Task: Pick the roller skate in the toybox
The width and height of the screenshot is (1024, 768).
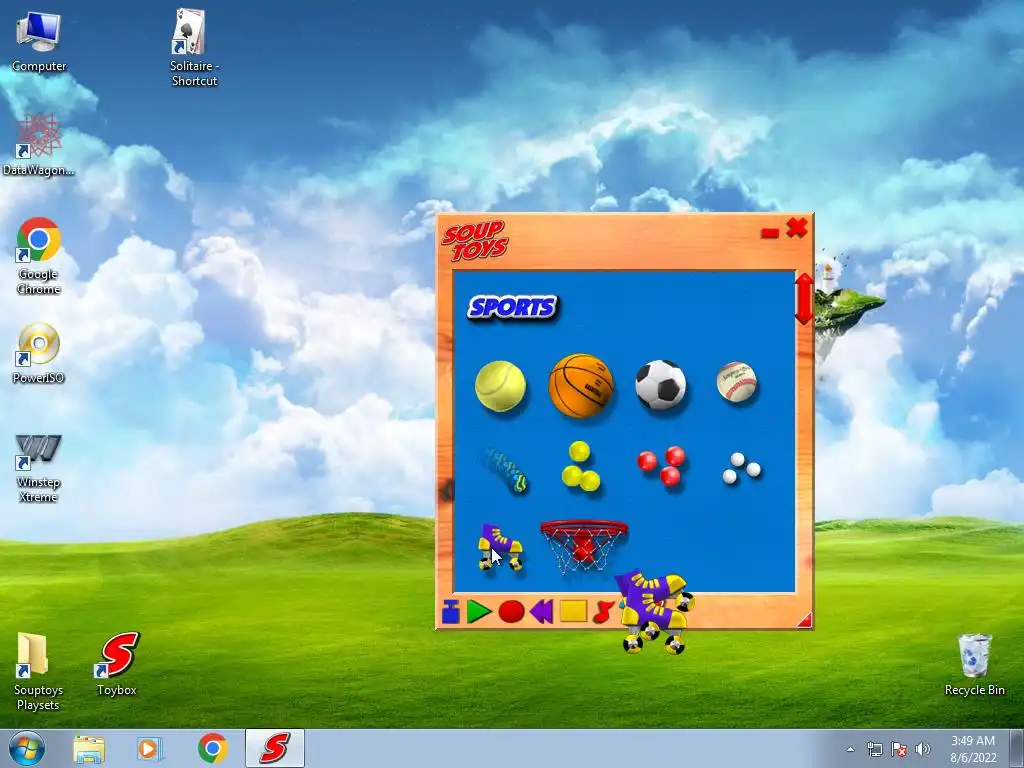Action: click(x=501, y=547)
